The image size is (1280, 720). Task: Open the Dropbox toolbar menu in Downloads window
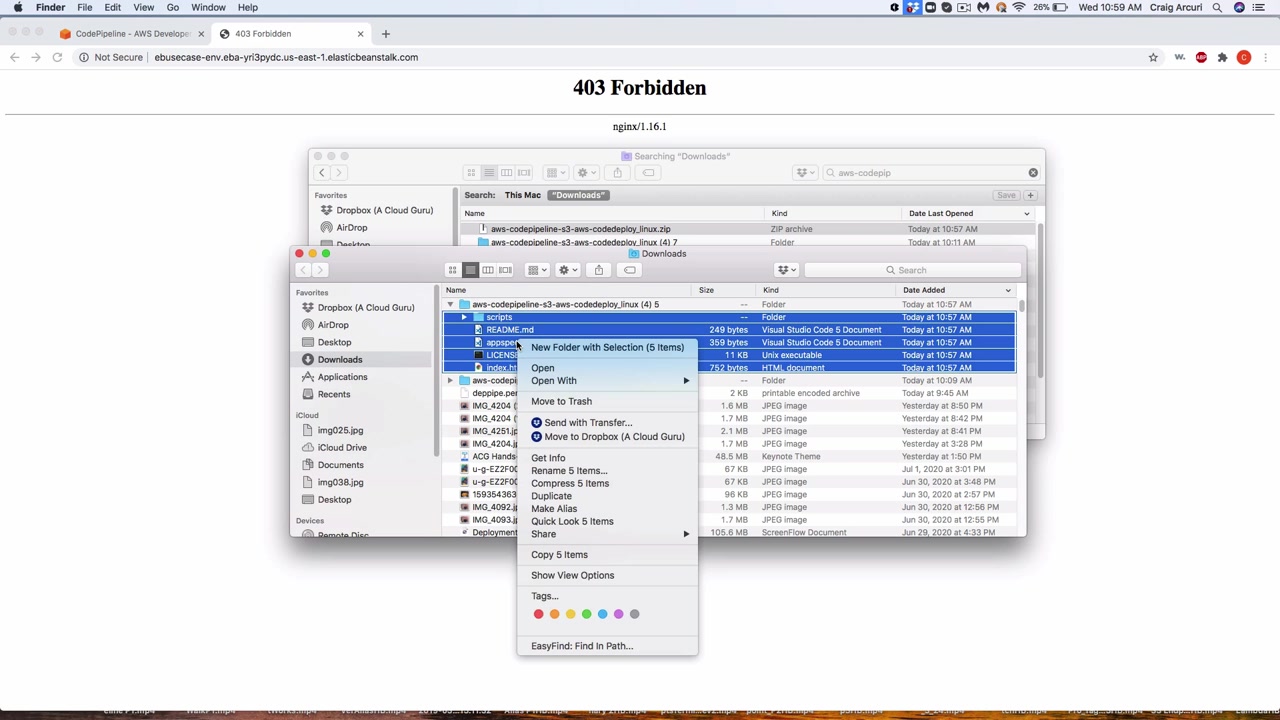point(787,270)
